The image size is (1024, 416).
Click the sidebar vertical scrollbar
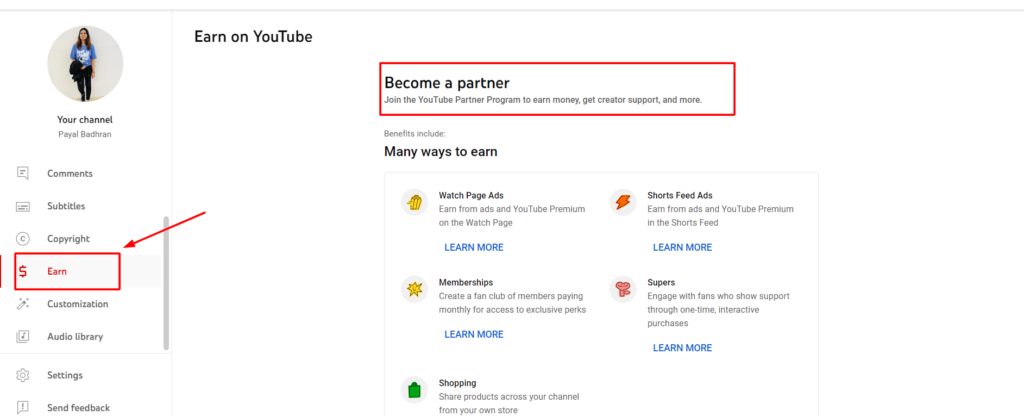click(166, 283)
